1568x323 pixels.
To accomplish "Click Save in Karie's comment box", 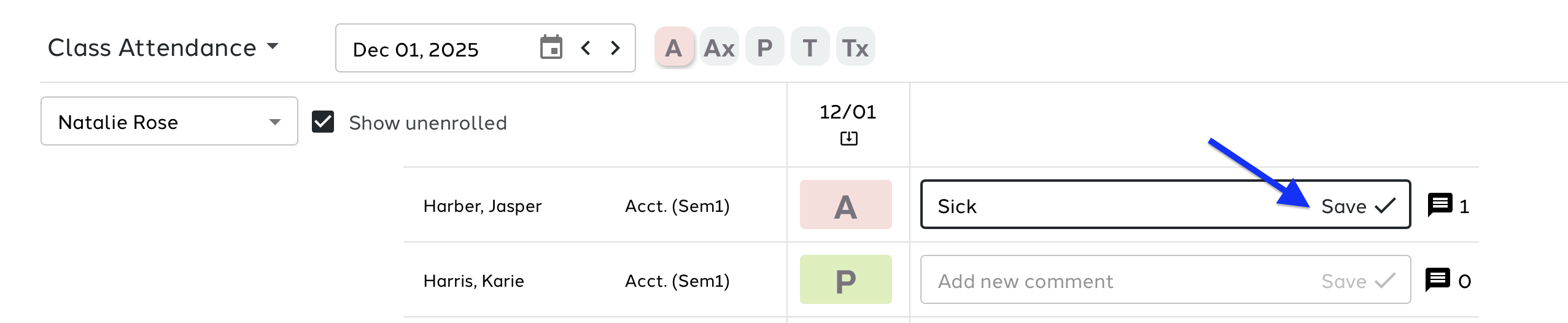I will [x=1358, y=281].
